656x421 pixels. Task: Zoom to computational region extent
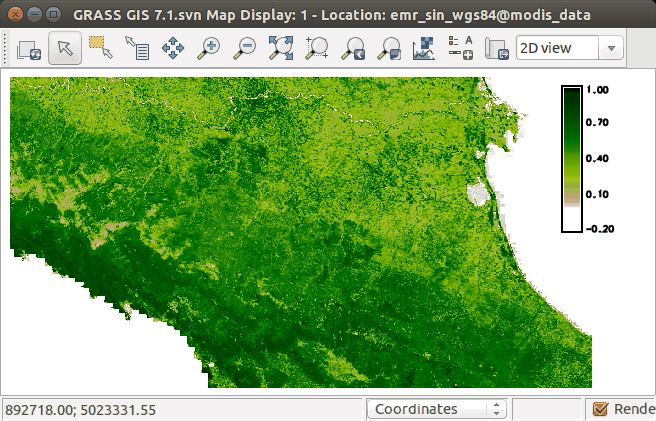[x=317, y=47]
